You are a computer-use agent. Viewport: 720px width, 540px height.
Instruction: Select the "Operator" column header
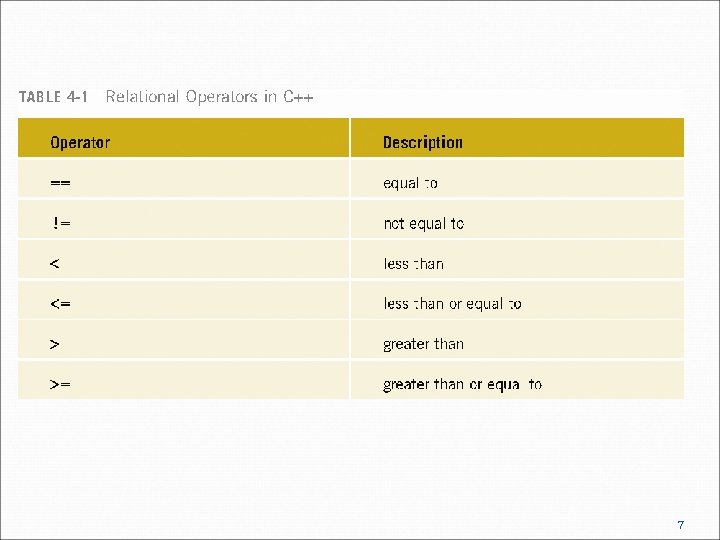click(80, 142)
